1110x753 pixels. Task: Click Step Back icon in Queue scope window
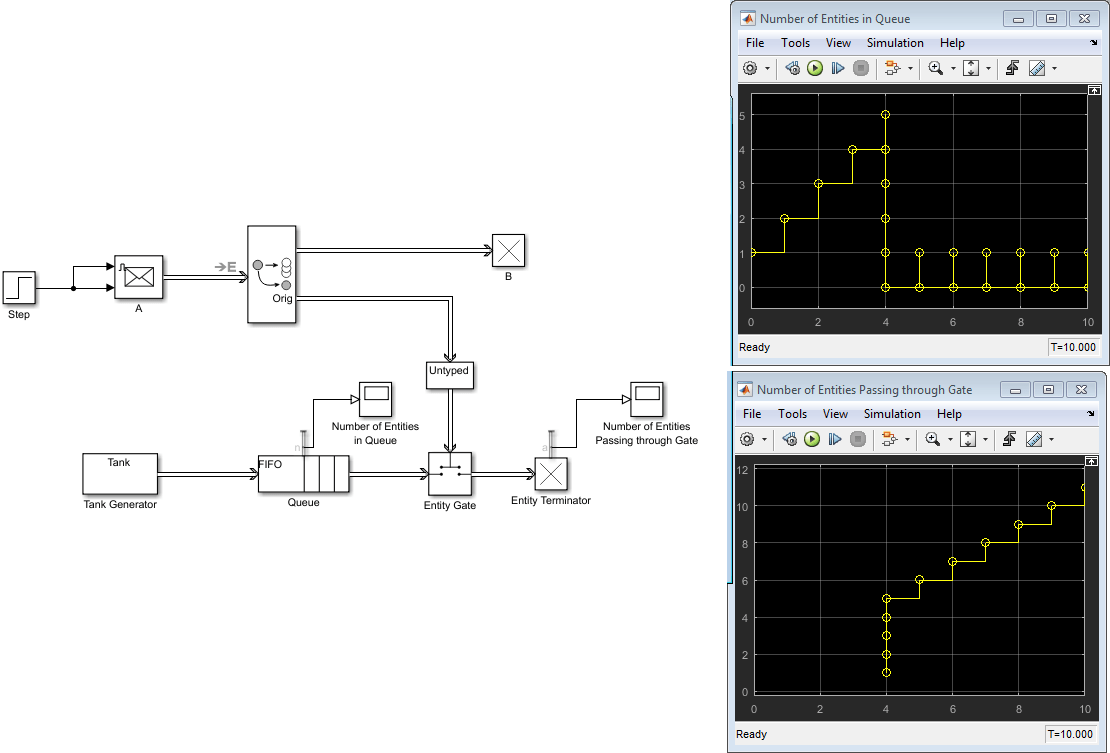click(793, 68)
